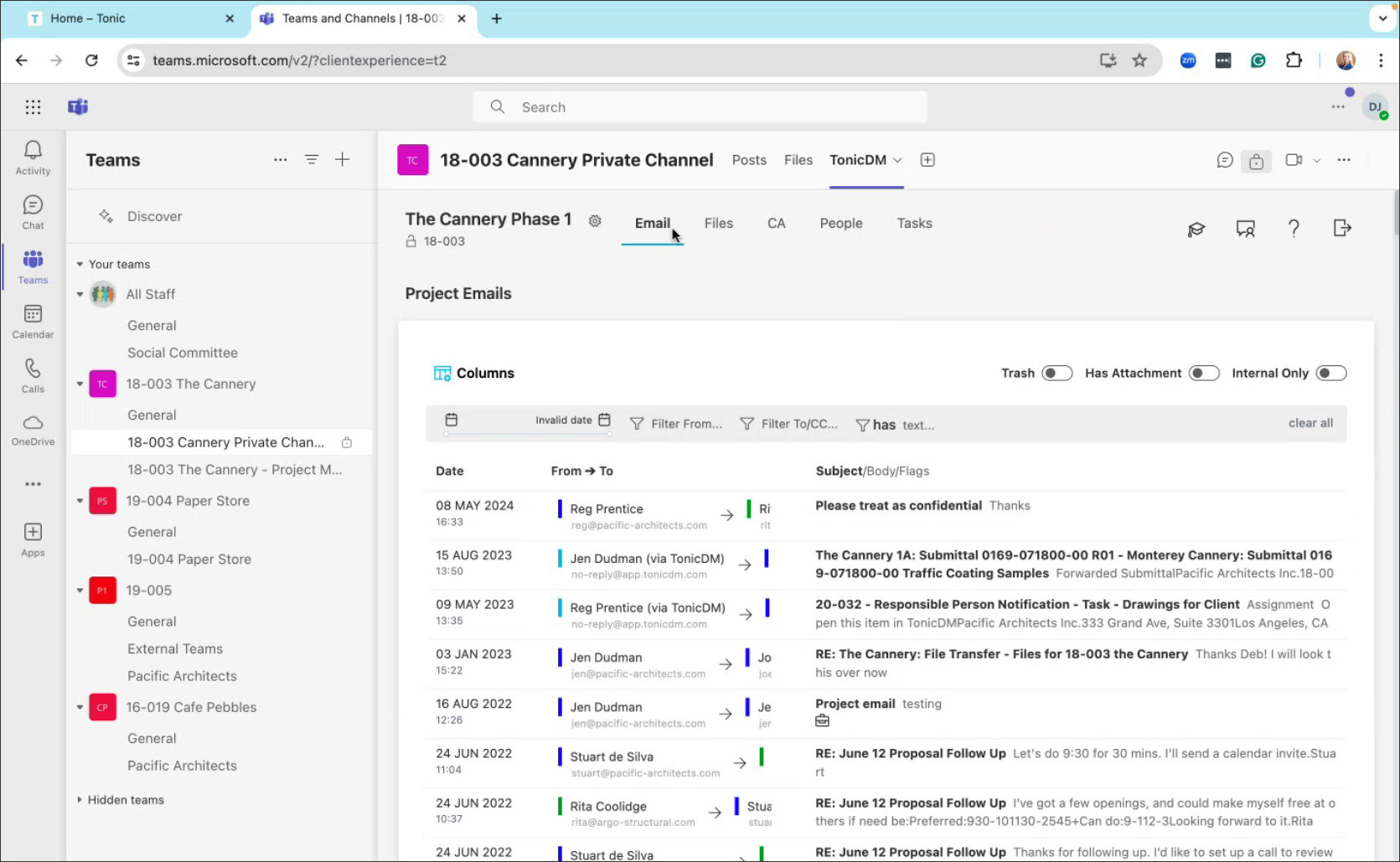Open TonicDM help question mark
Screen dimensions: 1400x862
(x=1294, y=229)
